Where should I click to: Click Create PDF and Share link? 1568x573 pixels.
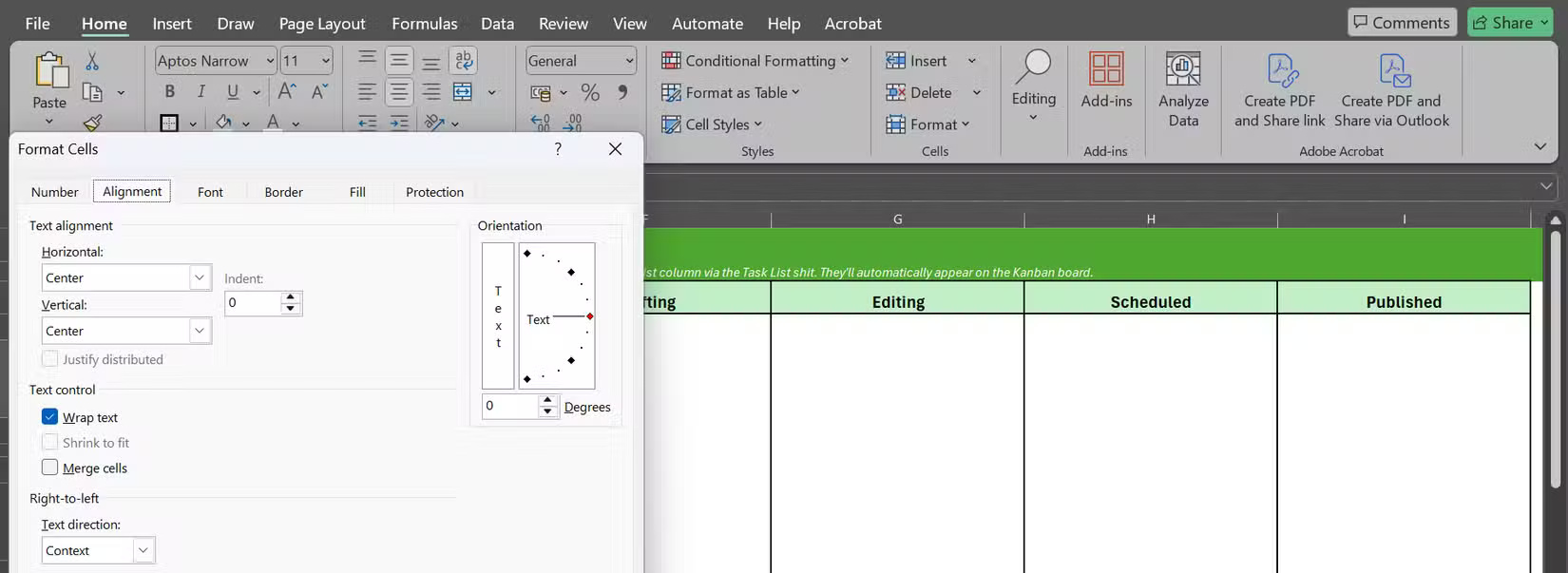pos(1279,90)
